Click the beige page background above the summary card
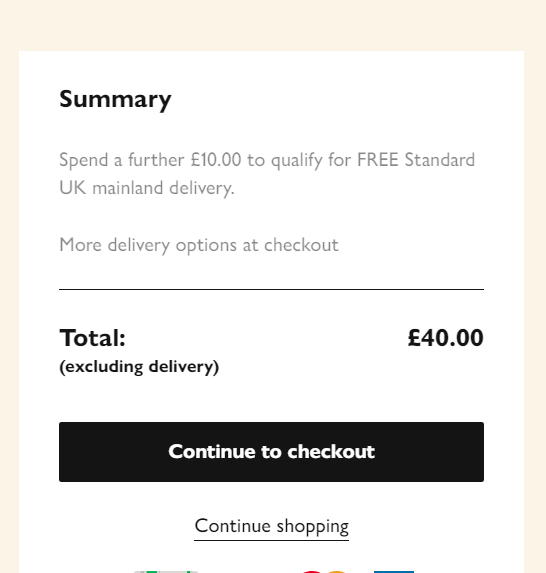 (x=273, y=25)
